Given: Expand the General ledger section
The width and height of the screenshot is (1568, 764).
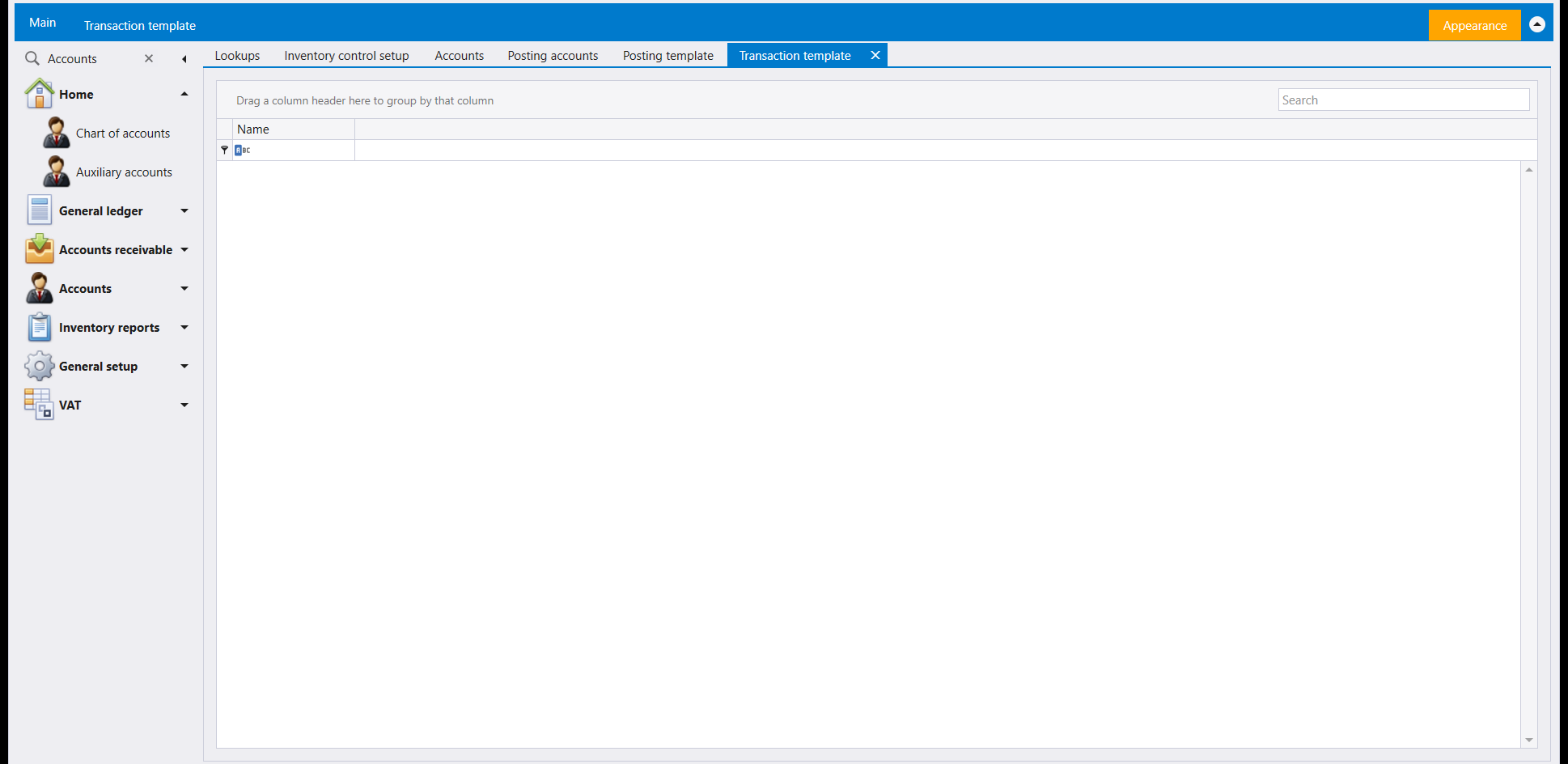Looking at the screenshot, I should pos(184,210).
